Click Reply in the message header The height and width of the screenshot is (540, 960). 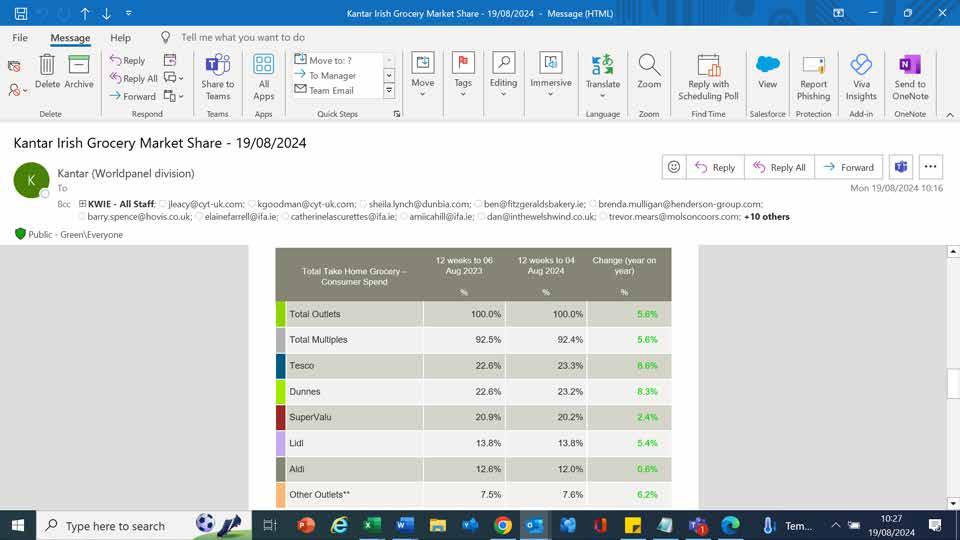coord(715,167)
